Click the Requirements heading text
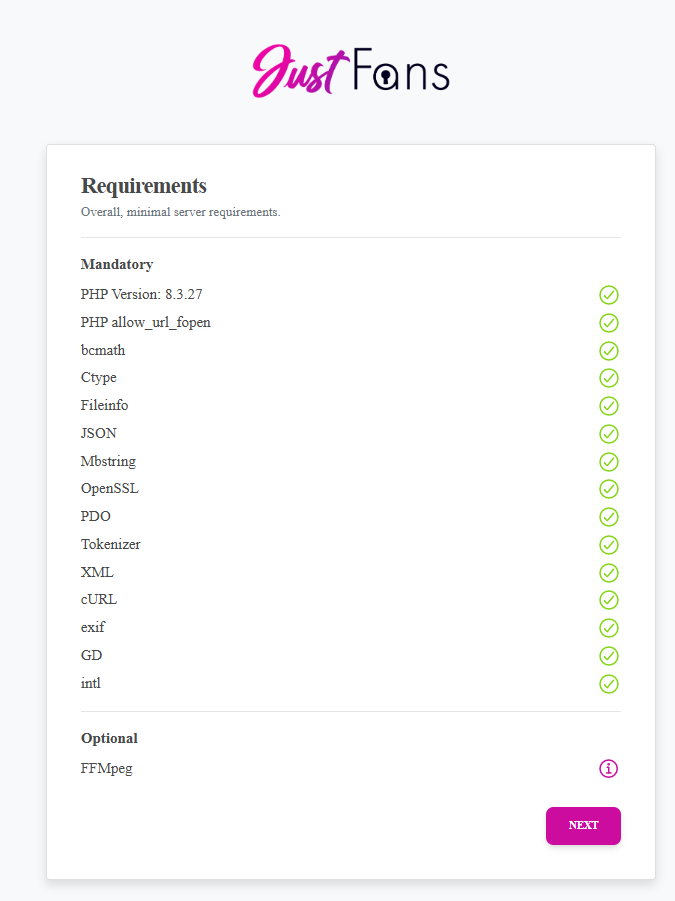Screen dimensions: 675x901 click(x=144, y=186)
